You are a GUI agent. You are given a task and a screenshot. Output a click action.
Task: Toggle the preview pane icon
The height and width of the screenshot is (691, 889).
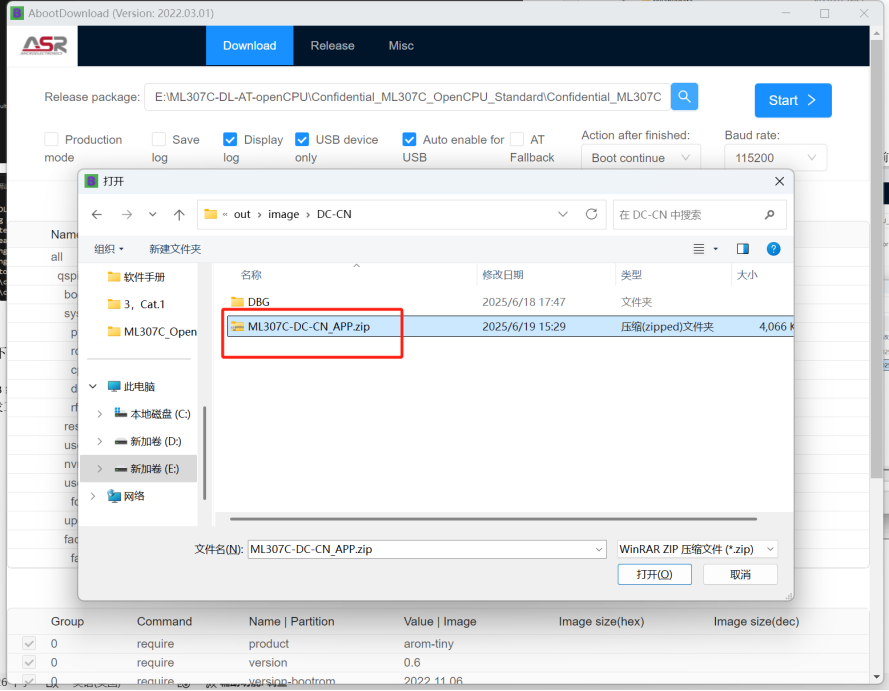[743, 249]
